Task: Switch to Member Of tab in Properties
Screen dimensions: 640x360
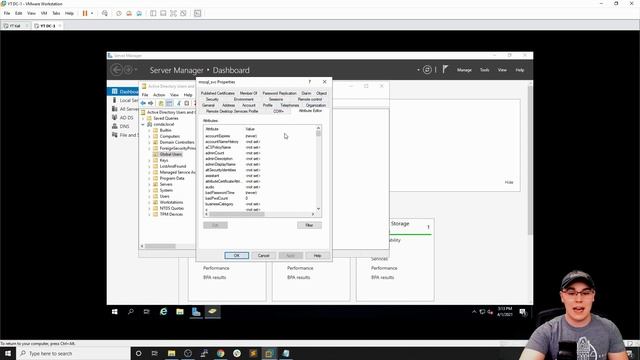Action: tap(248, 93)
